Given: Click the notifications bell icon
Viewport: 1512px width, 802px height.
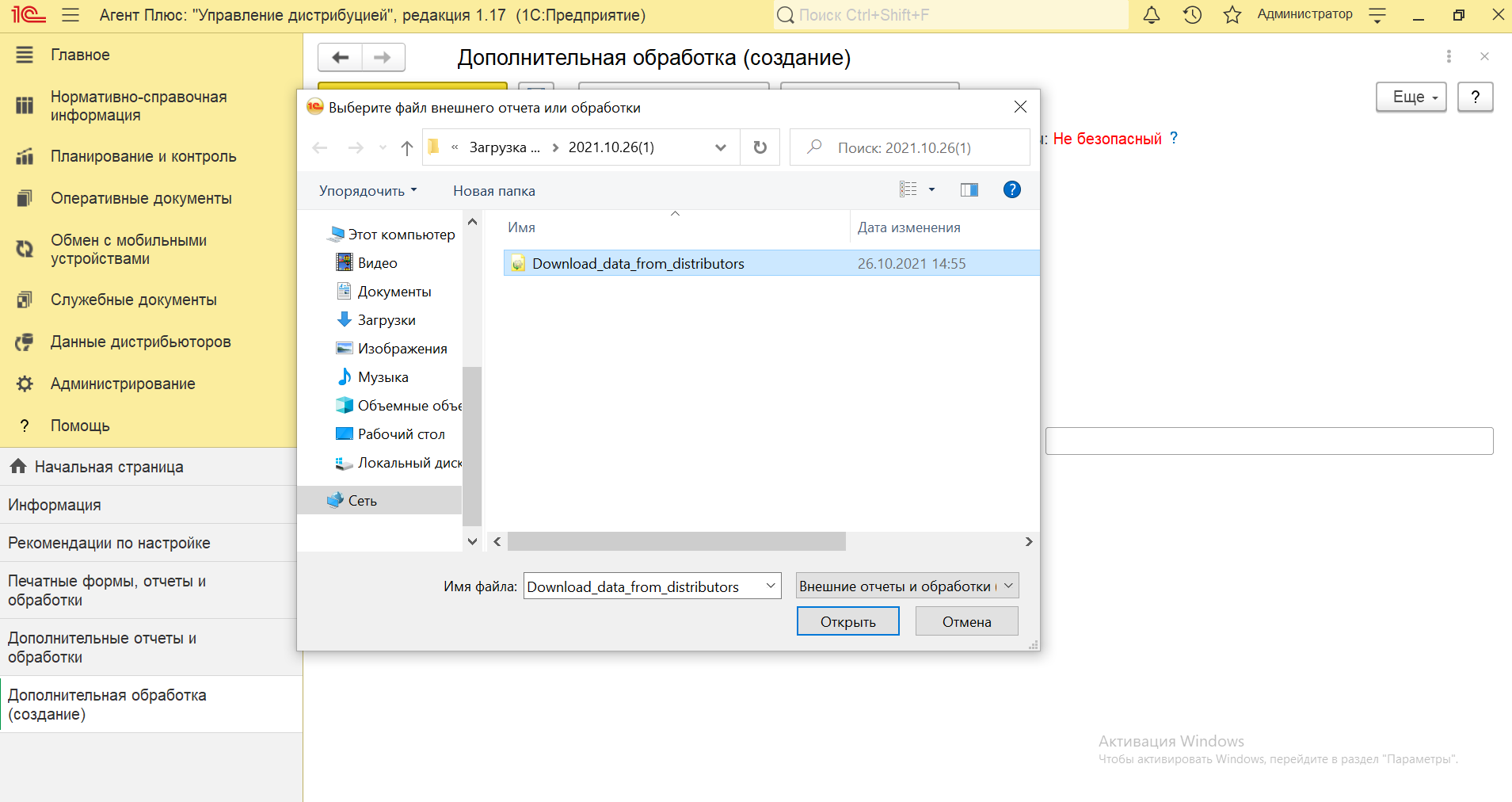Looking at the screenshot, I should coord(1152,15).
